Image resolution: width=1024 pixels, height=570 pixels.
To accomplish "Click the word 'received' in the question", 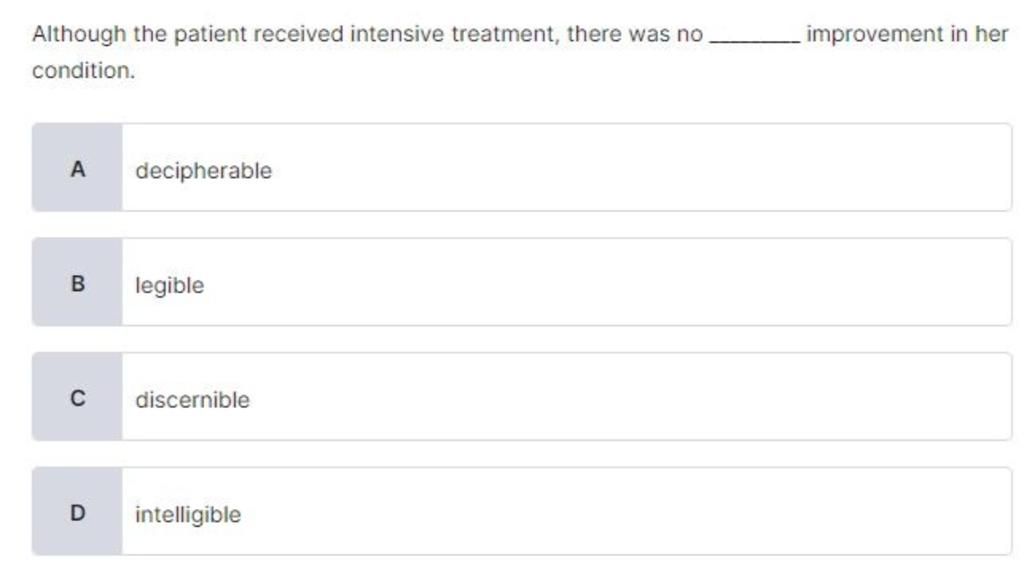I will click(x=297, y=35).
